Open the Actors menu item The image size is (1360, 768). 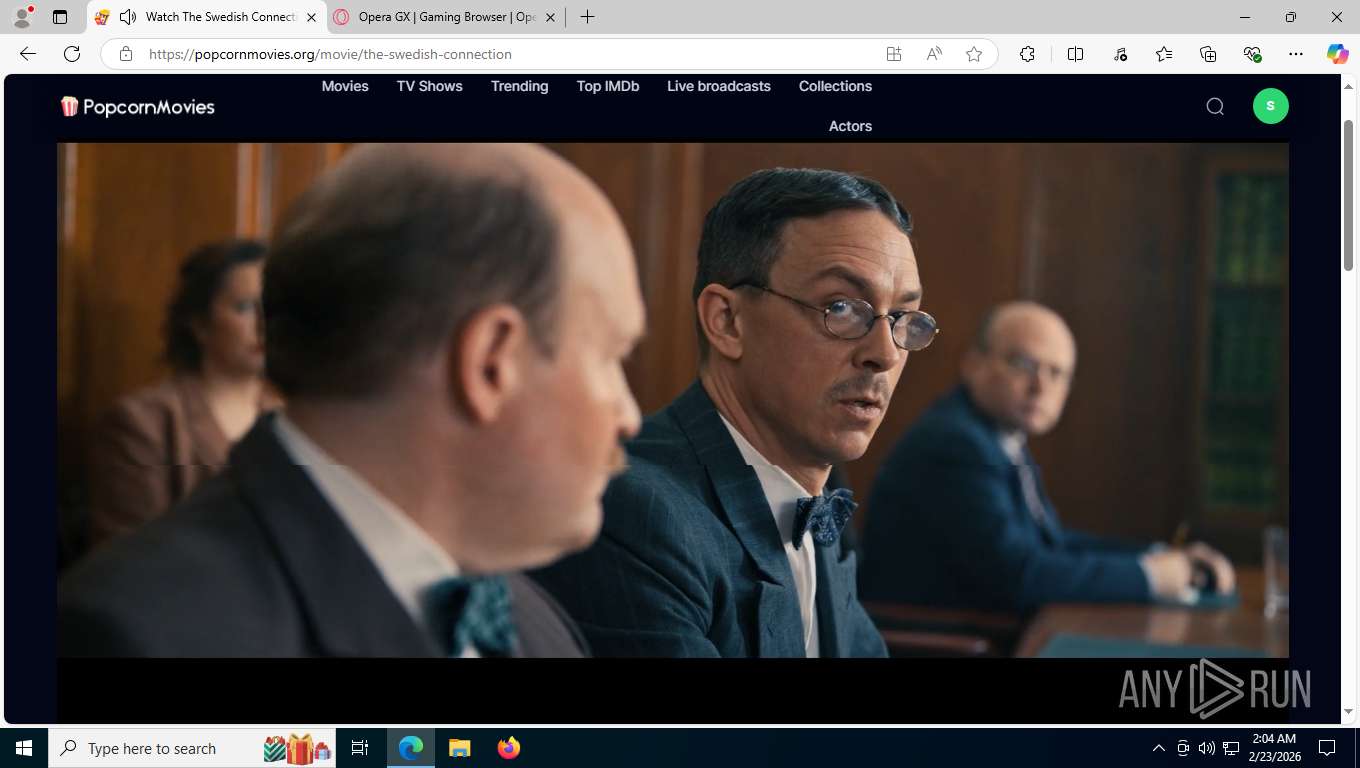(850, 126)
